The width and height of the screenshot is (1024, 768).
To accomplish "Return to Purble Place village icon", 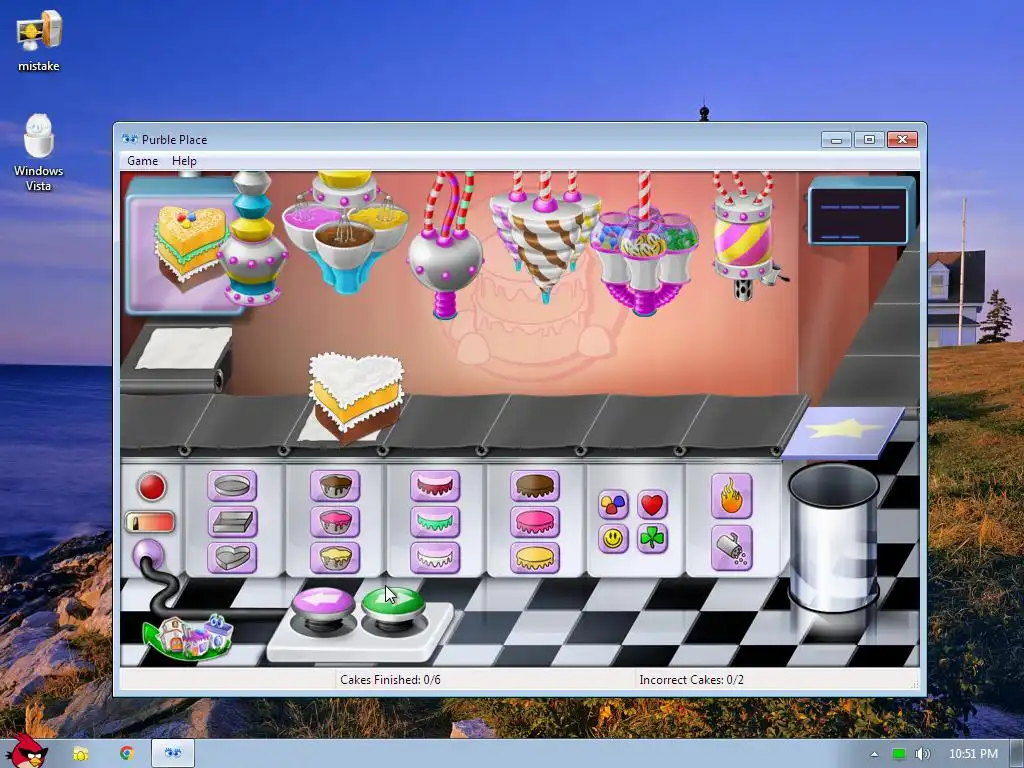I will click(188, 636).
